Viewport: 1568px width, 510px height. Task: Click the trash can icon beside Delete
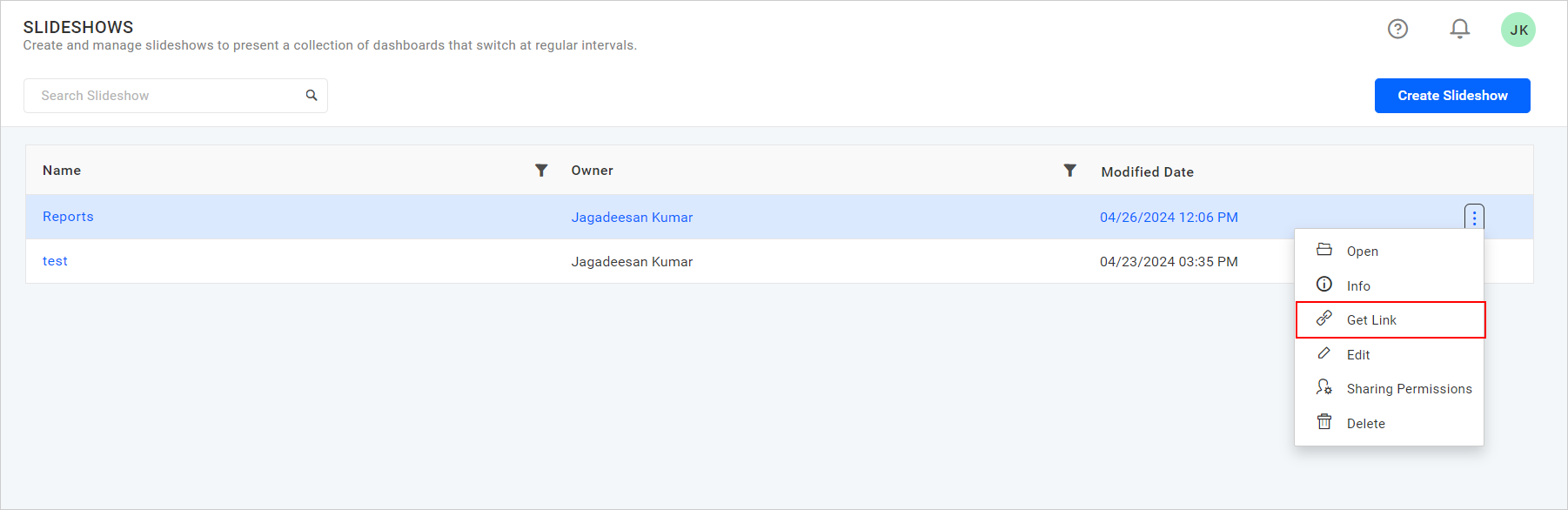point(1324,422)
